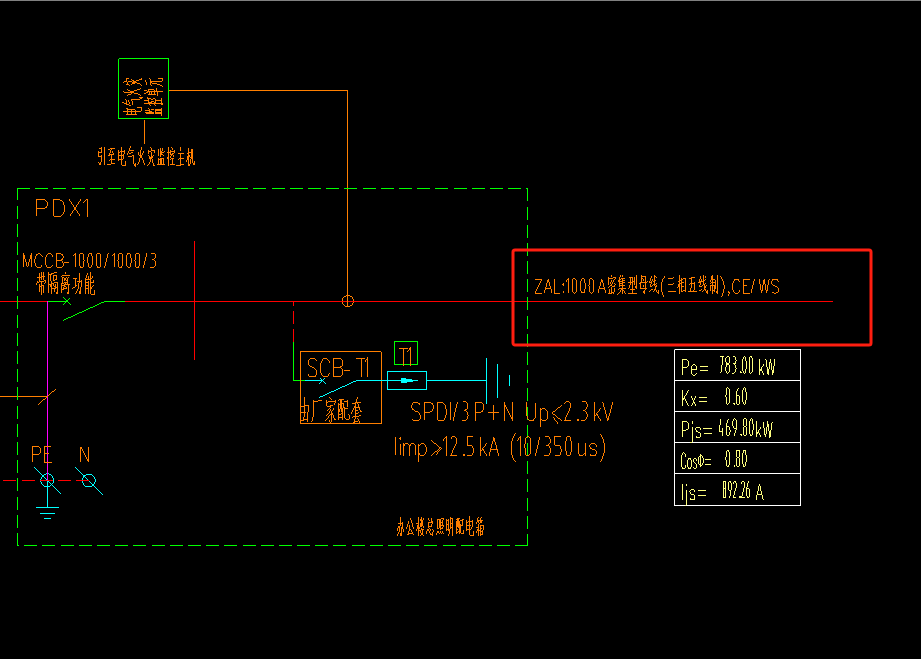Click the Ijs= 892.26 A table row
921x659 pixels.
[x=737, y=490]
